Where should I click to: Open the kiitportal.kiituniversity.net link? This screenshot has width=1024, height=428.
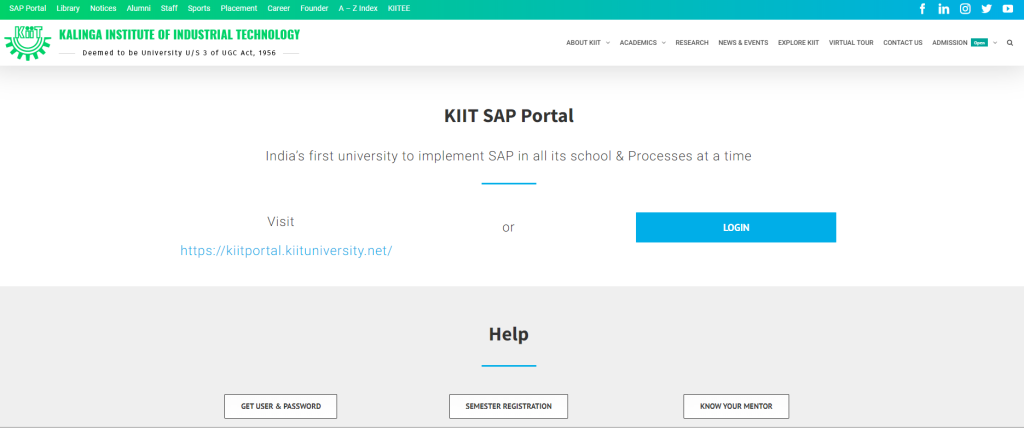(286, 251)
